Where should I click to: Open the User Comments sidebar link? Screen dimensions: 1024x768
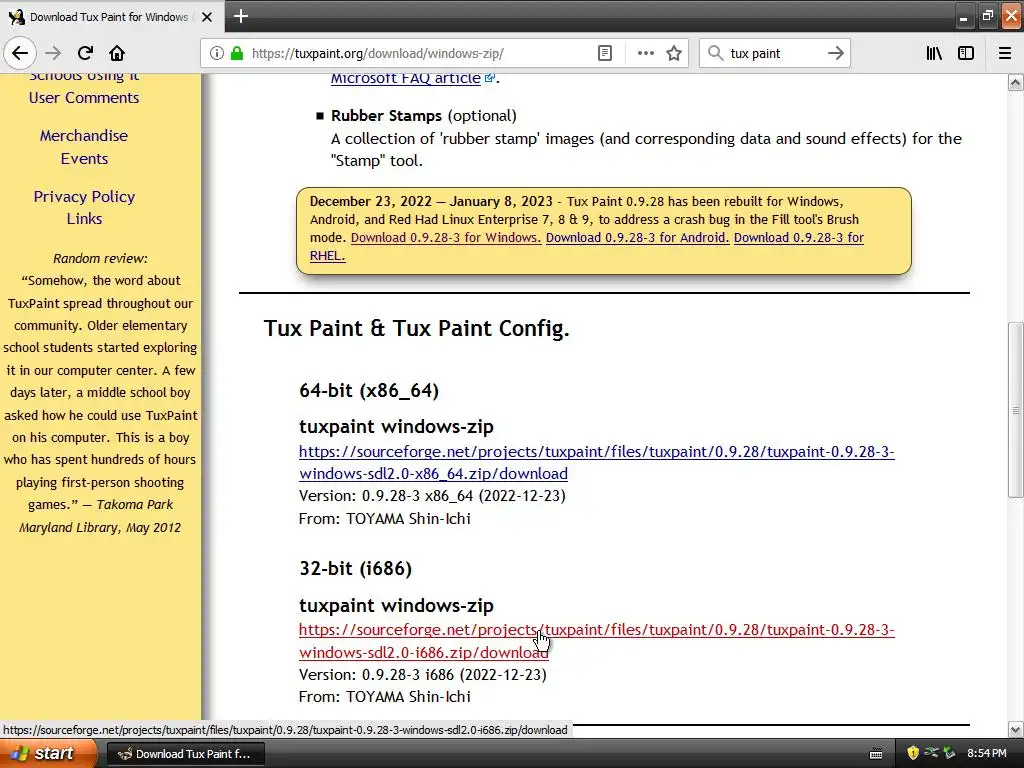point(84,98)
